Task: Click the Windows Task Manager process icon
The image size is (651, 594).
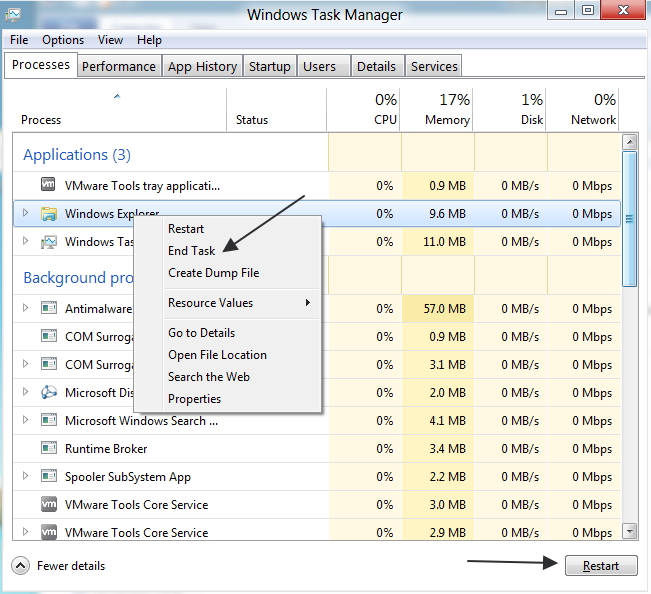Action: click(x=49, y=242)
